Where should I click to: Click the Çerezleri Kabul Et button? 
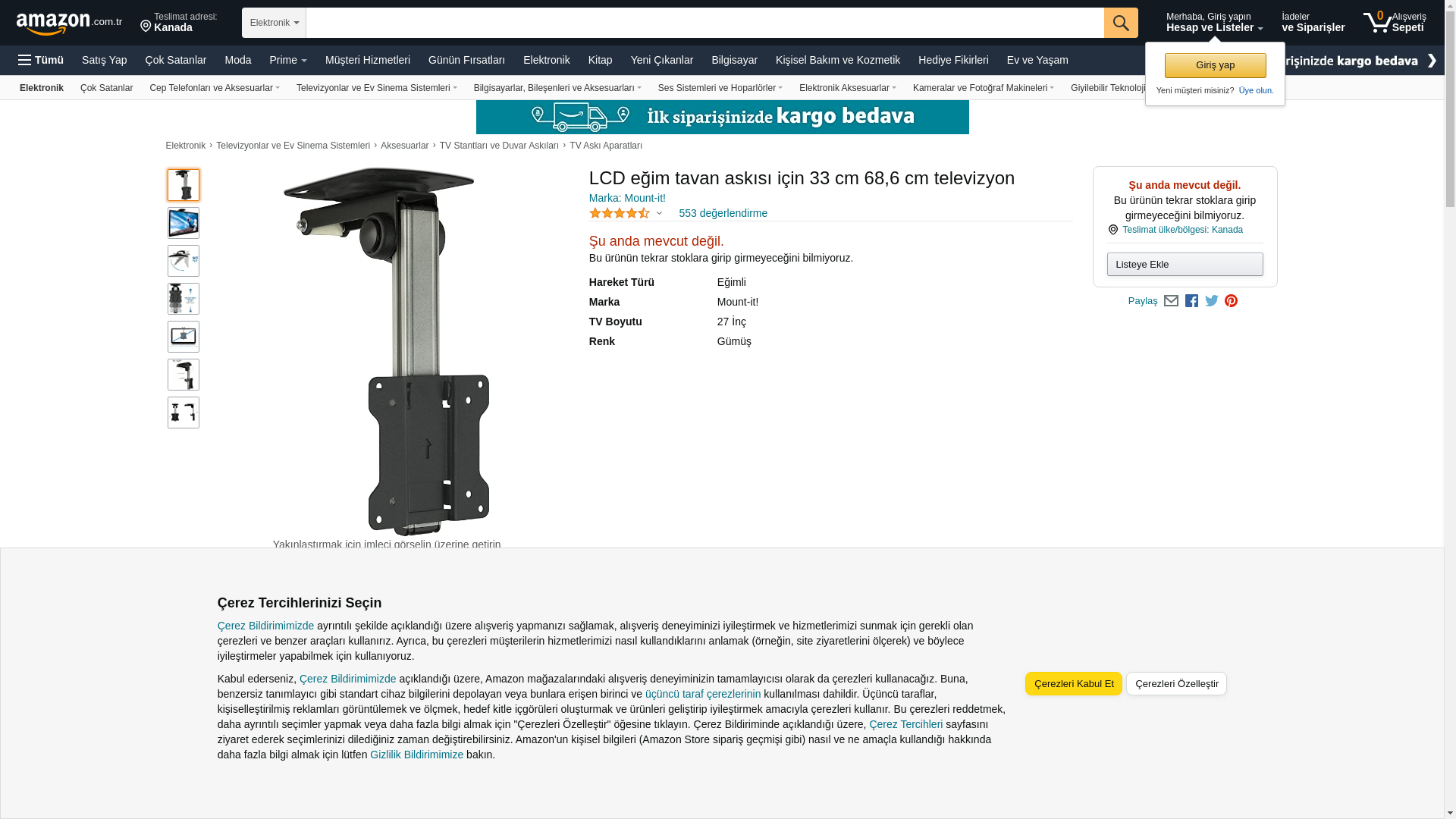pyautogui.click(x=1073, y=683)
